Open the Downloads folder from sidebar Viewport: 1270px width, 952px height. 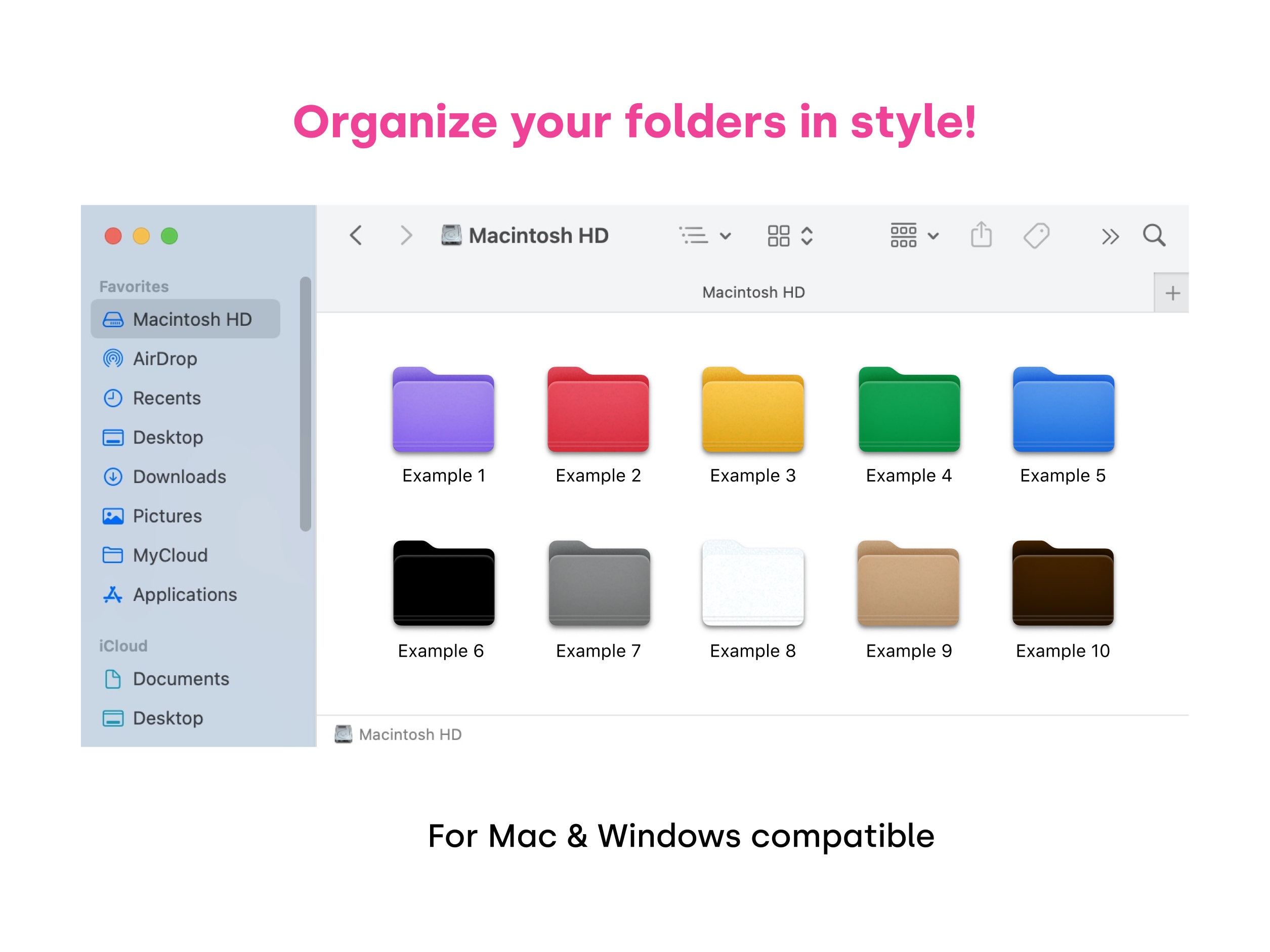tap(179, 477)
